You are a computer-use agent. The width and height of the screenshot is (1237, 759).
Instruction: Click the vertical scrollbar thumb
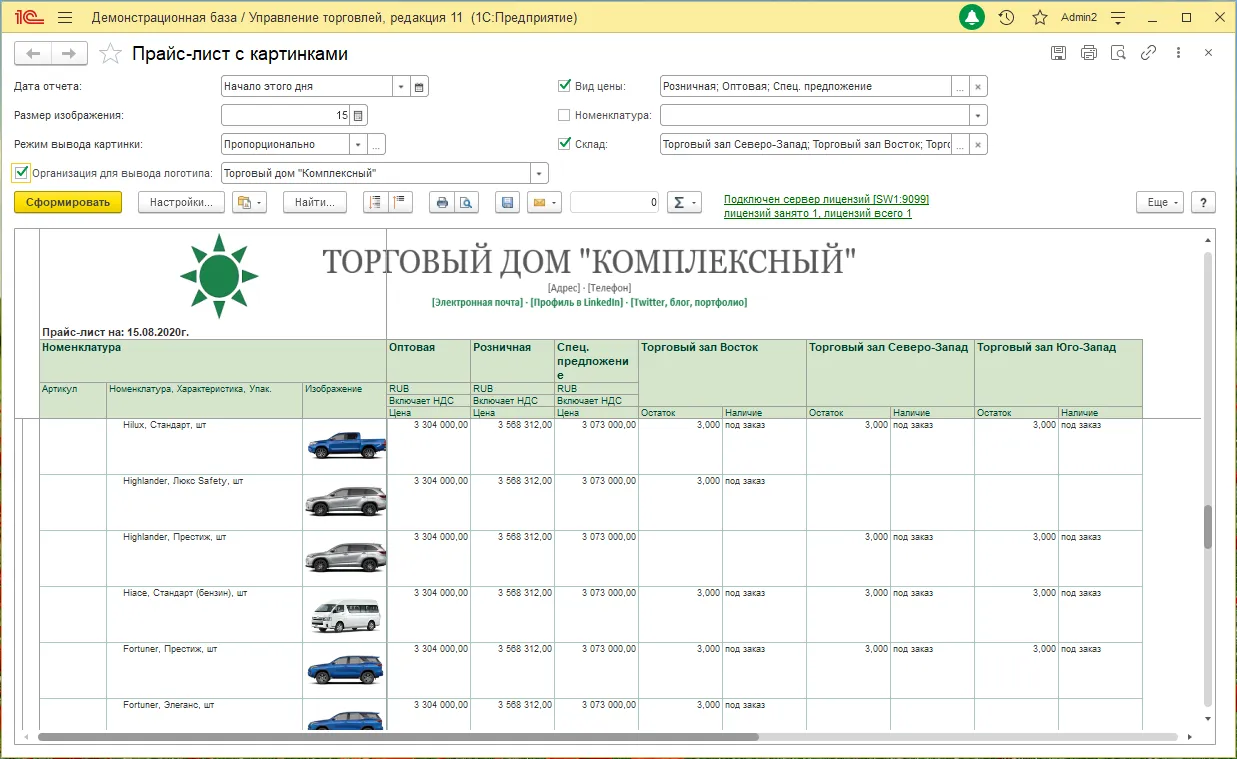click(1208, 526)
